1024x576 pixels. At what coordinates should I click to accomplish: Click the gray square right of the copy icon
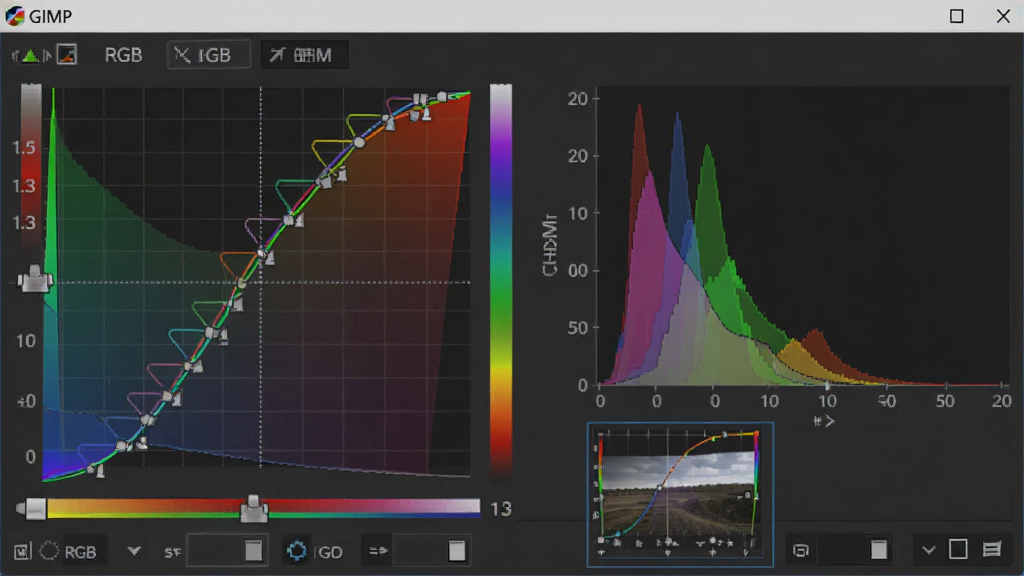pyautogui.click(x=879, y=550)
